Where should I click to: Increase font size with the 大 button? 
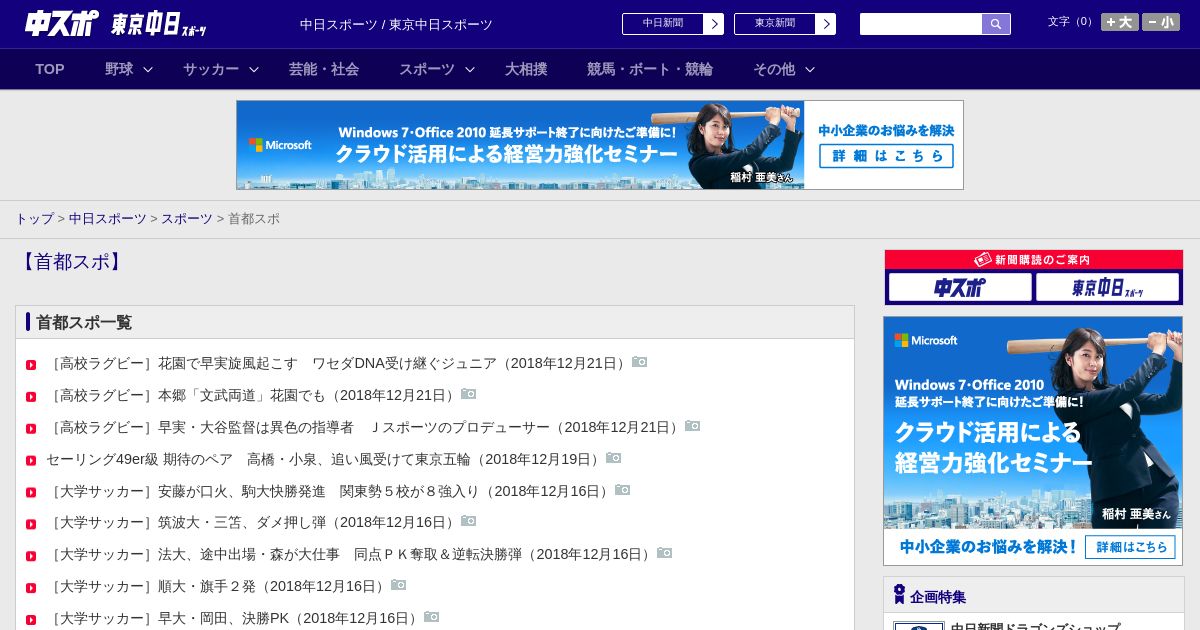(x=1120, y=22)
